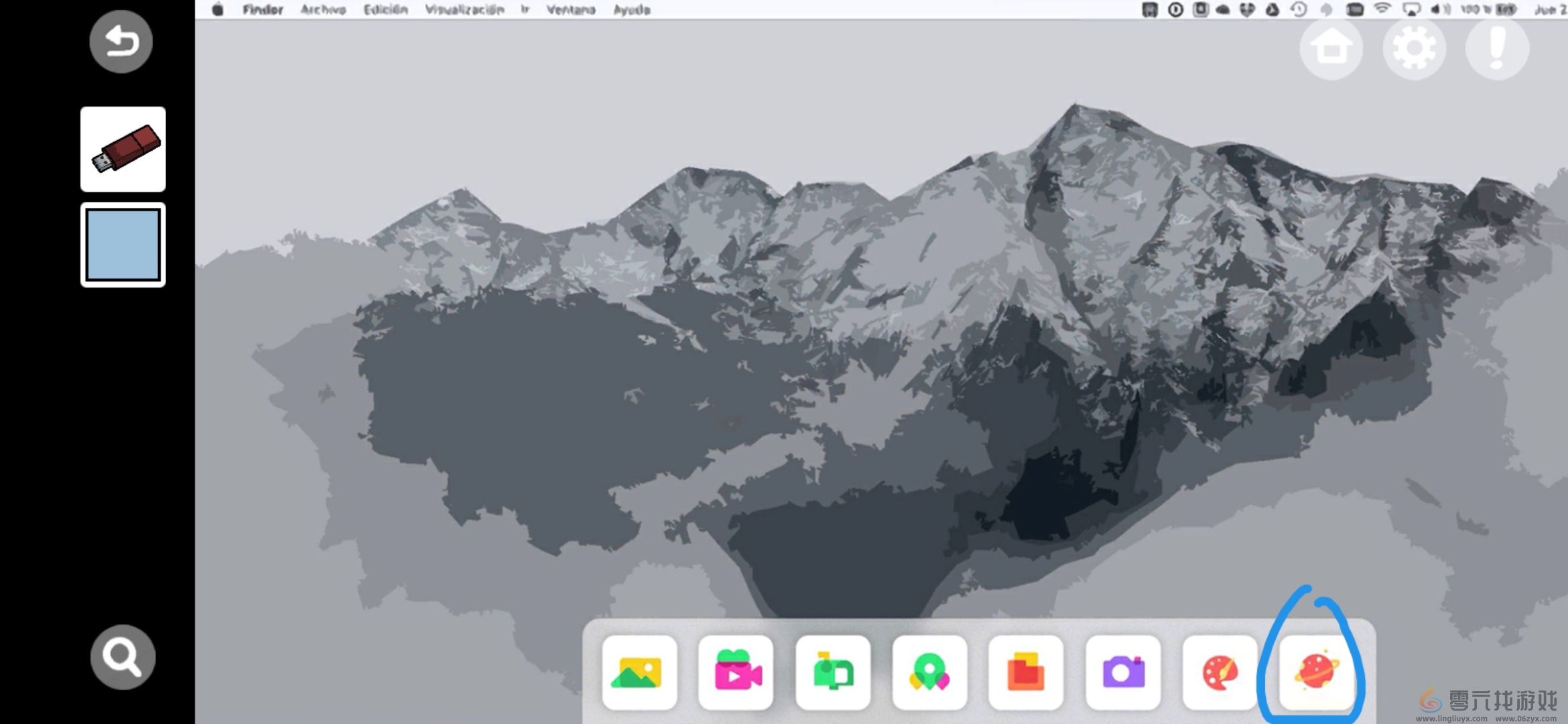Open the red planet browser app

click(x=1316, y=672)
